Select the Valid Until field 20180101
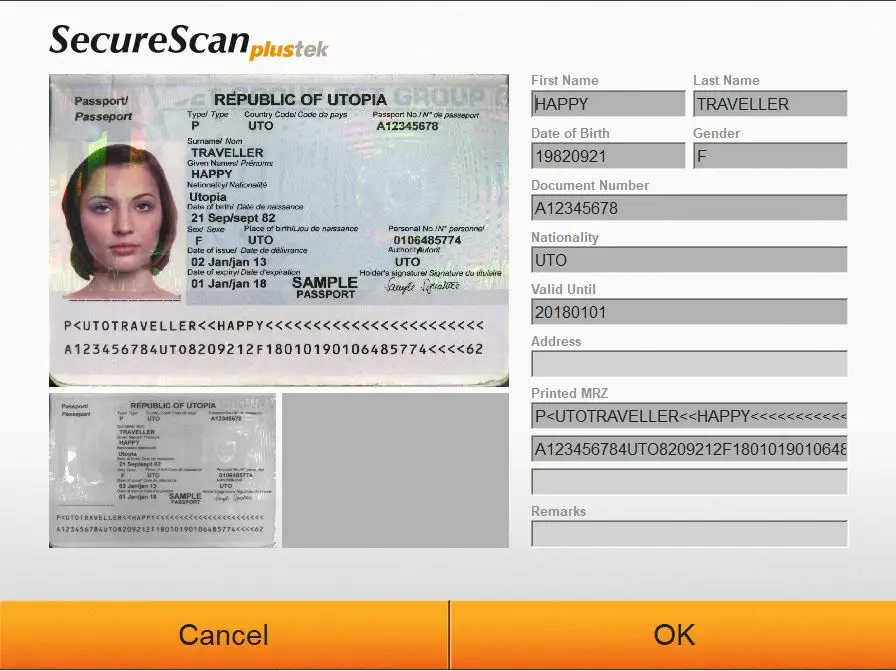This screenshot has height=671, width=896. coord(689,311)
